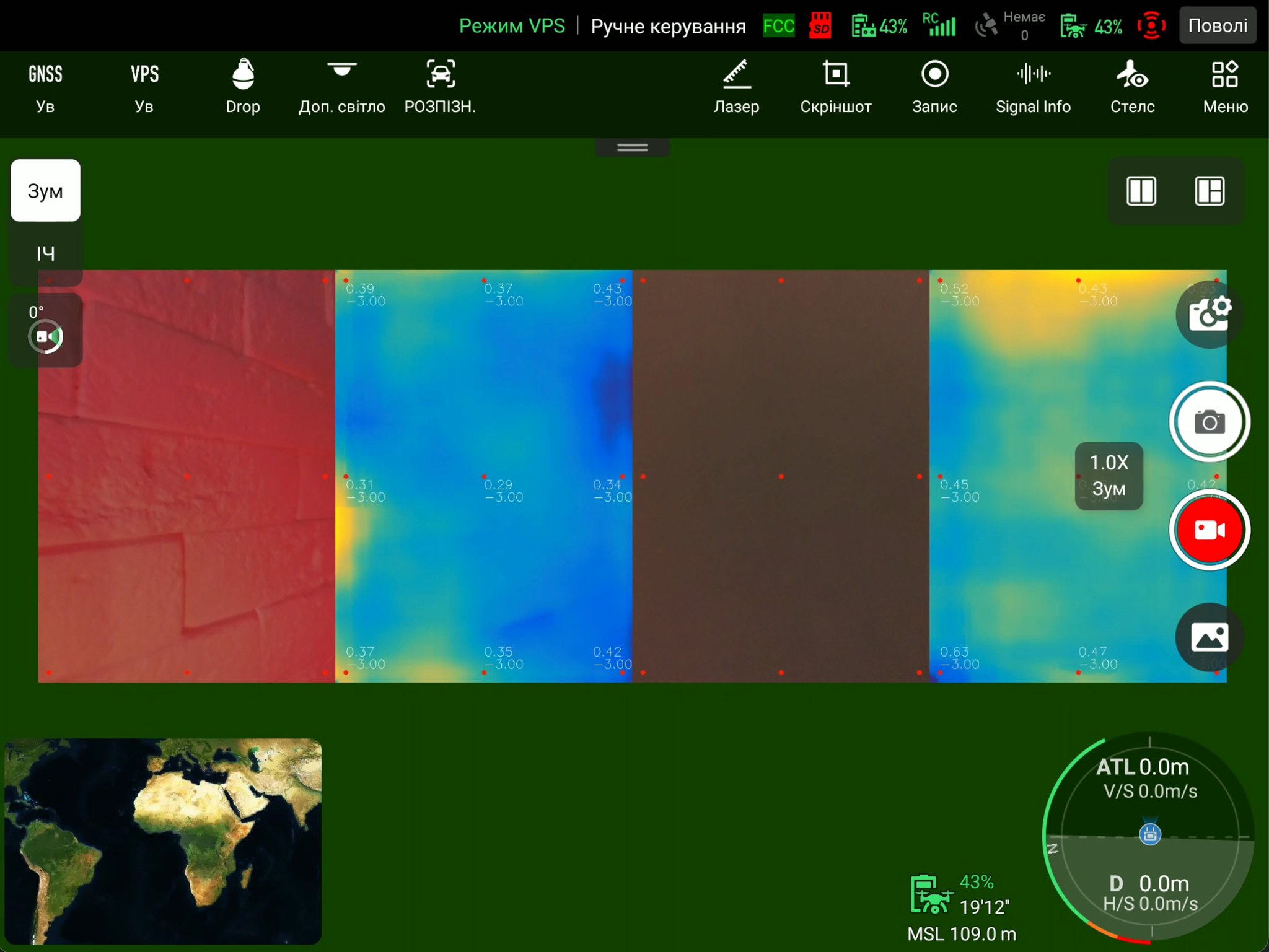Open the Drop payload control

coord(242,87)
